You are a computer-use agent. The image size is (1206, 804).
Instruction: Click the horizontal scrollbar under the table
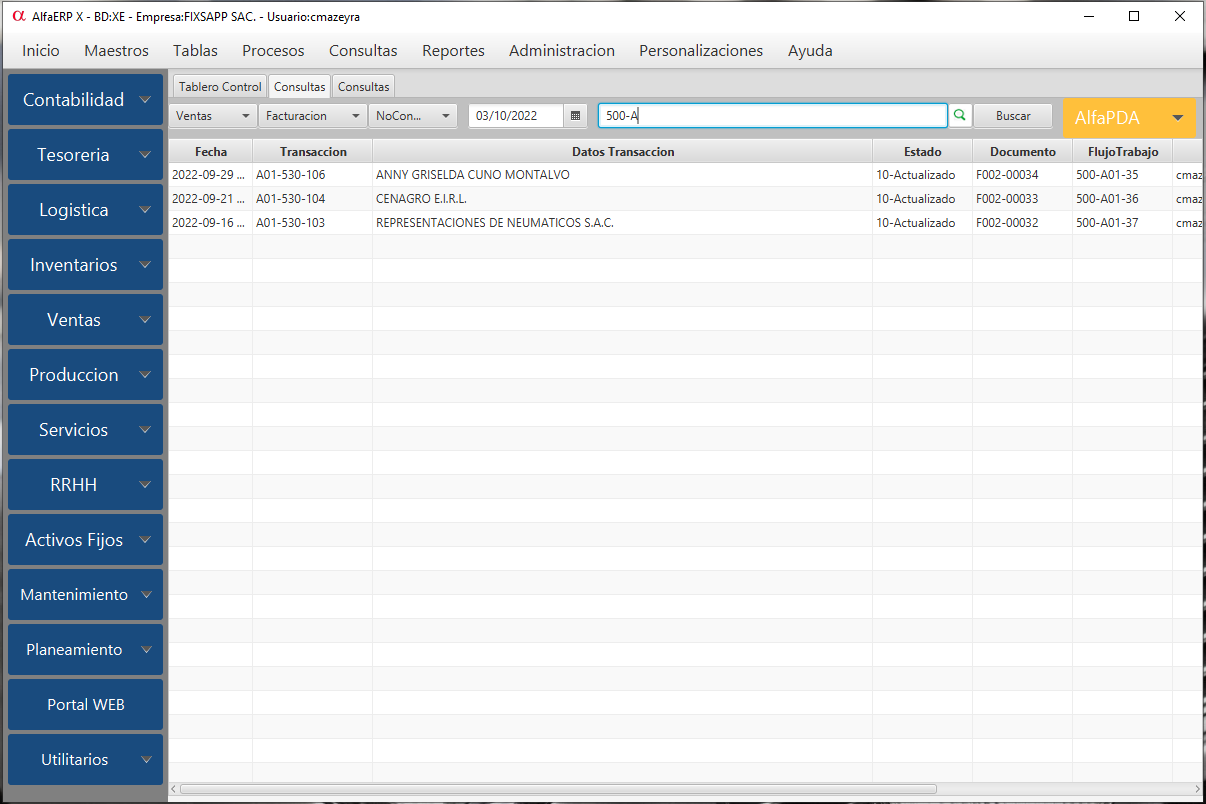[x=558, y=789]
